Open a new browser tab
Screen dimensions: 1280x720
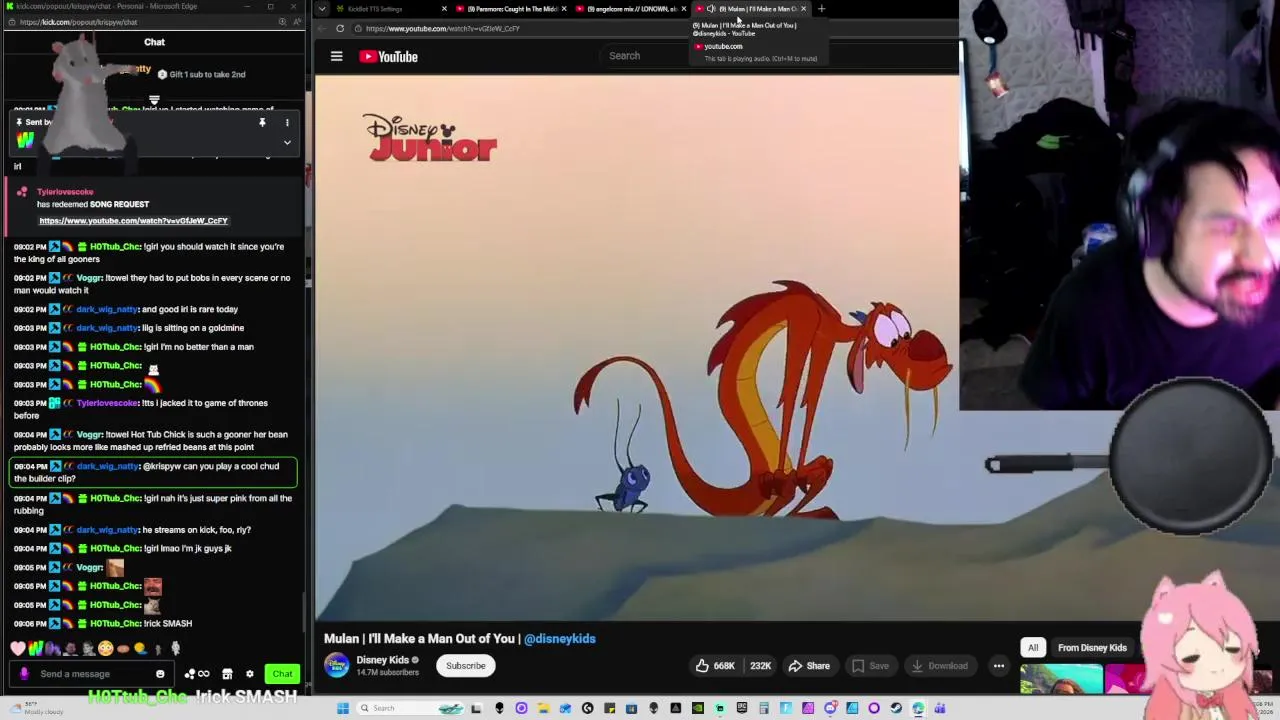pos(821,9)
